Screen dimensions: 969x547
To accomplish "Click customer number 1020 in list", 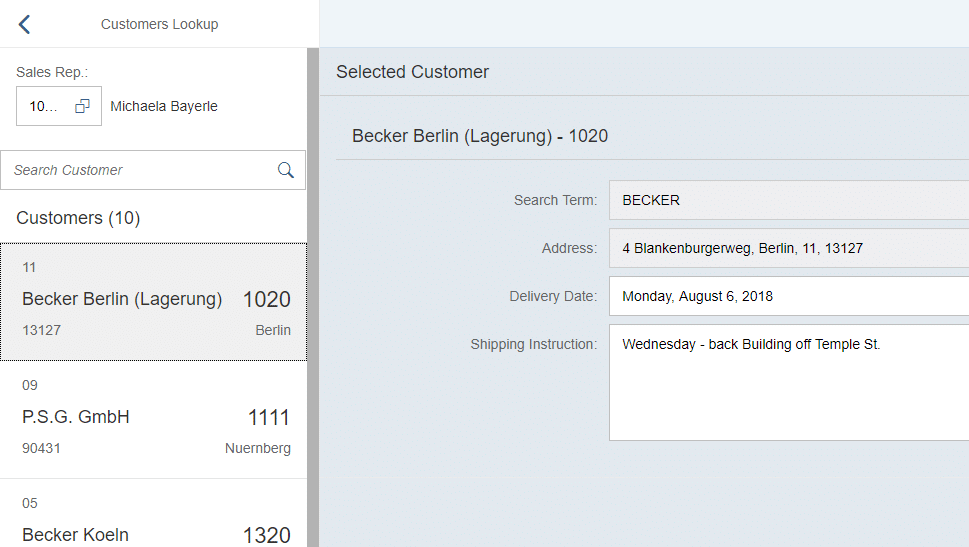I will point(266,299).
